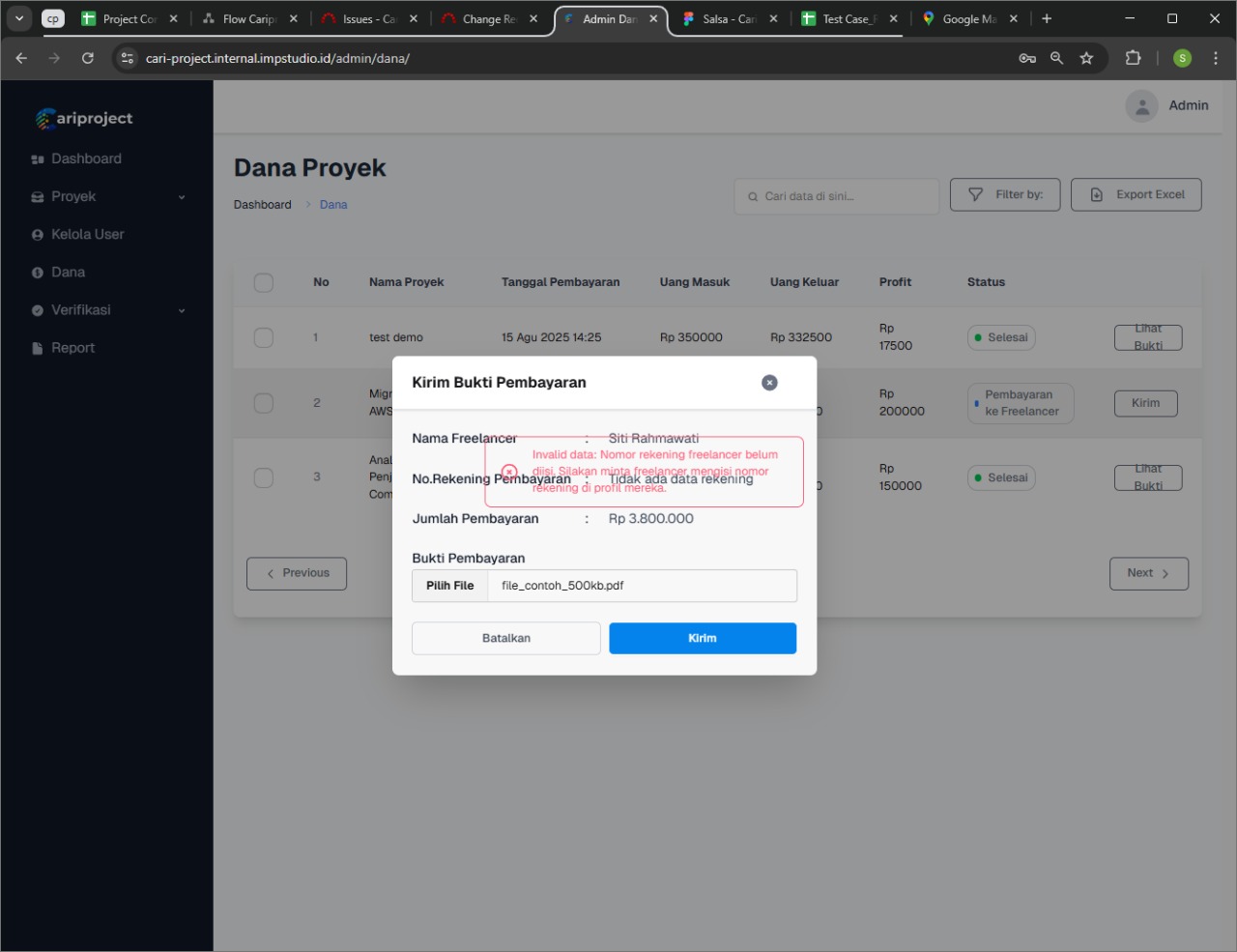The image size is (1237, 952).
Task: Open the Filter by dropdown
Action: click(1005, 194)
